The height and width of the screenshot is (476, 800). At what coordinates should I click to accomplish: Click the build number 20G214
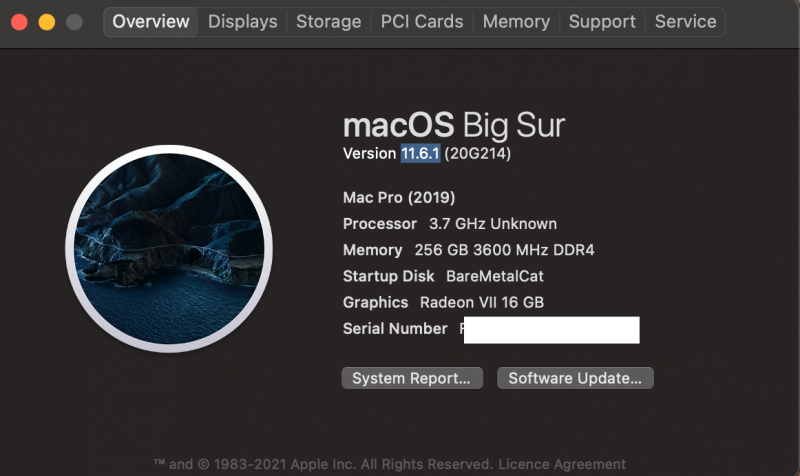478,153
